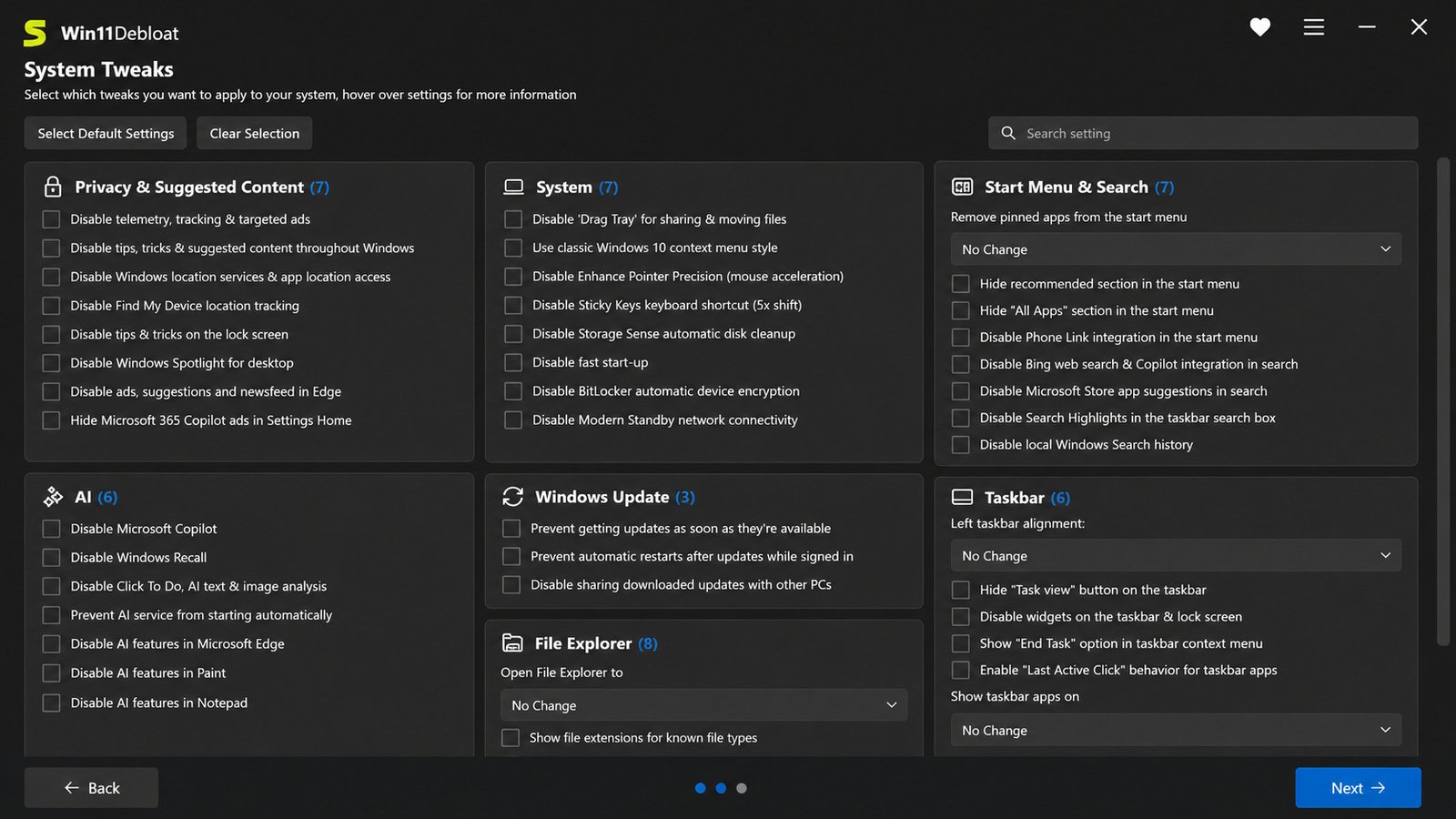Open Left taskbar alignment dropdown
Viewport: 1456px width, 819px height.
pyautogui.click(x=1176, y=556)
